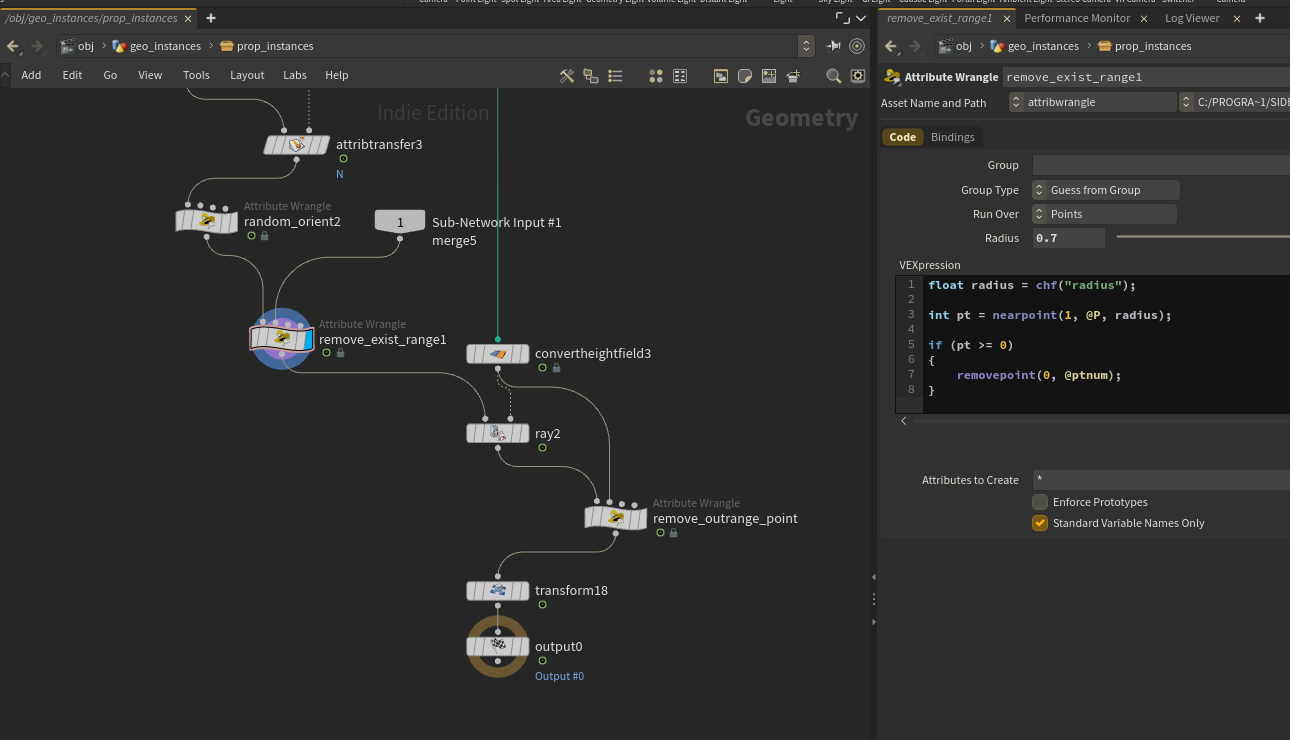Adjust the Radius slider track
The image size is (1290, 740).
[1203, 237]
